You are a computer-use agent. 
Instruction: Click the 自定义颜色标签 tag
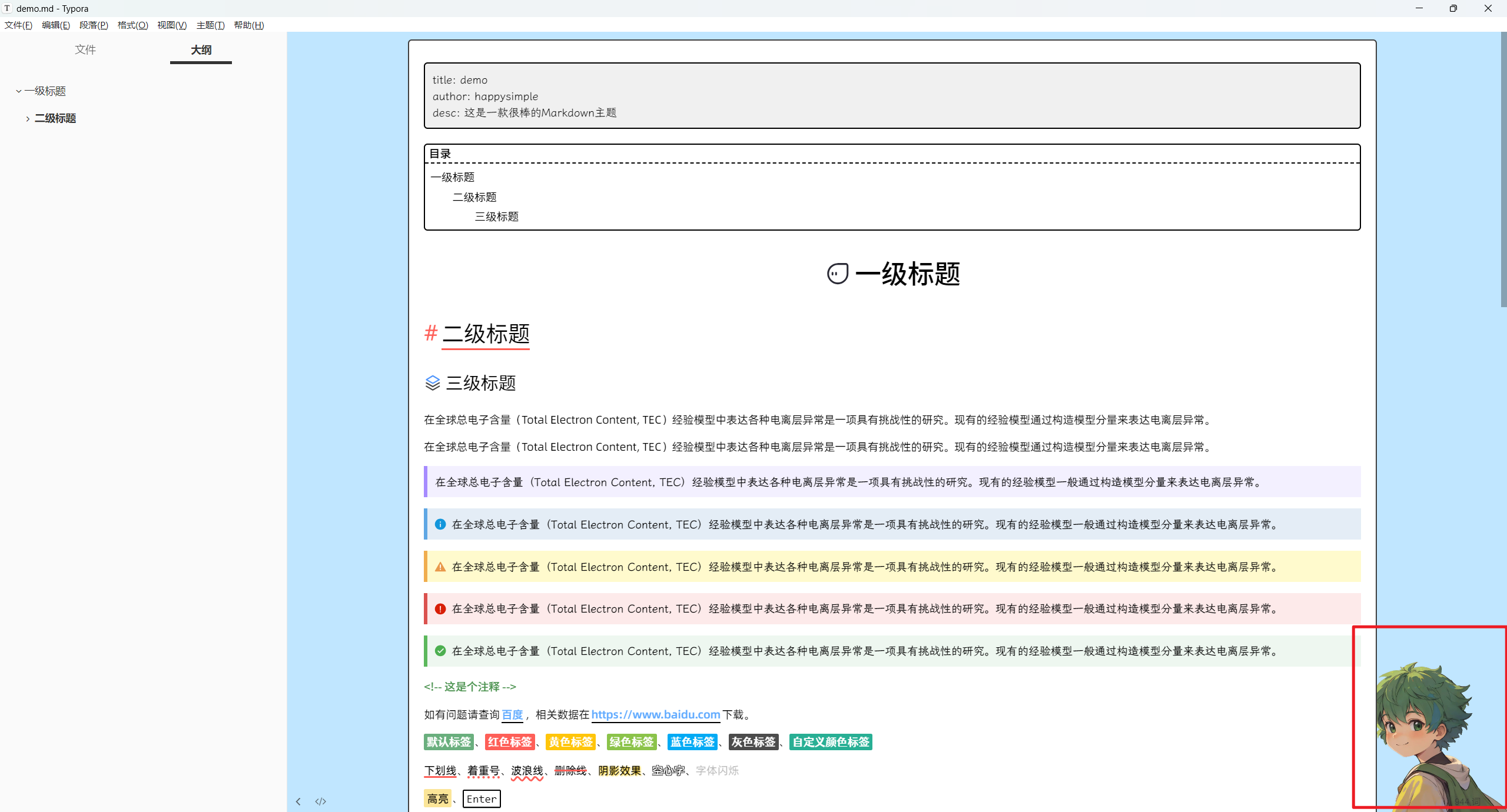831,742
